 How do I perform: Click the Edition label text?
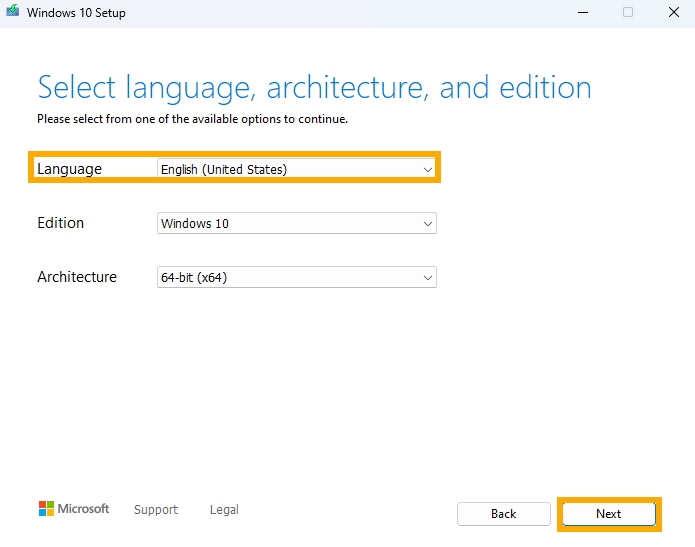61,223
